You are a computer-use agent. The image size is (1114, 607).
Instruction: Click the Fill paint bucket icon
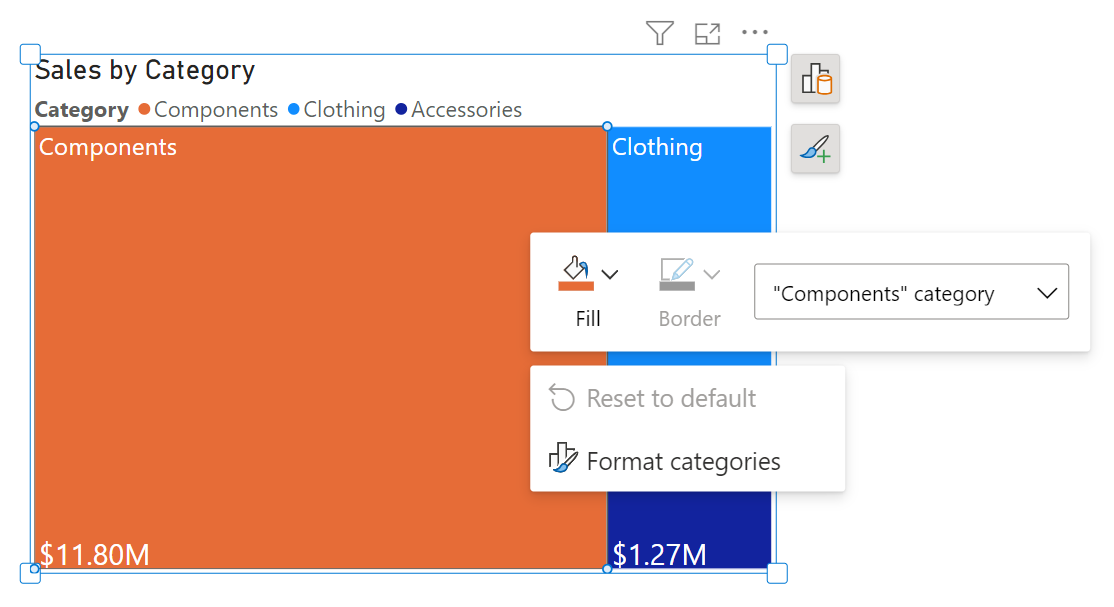[576, 268]
